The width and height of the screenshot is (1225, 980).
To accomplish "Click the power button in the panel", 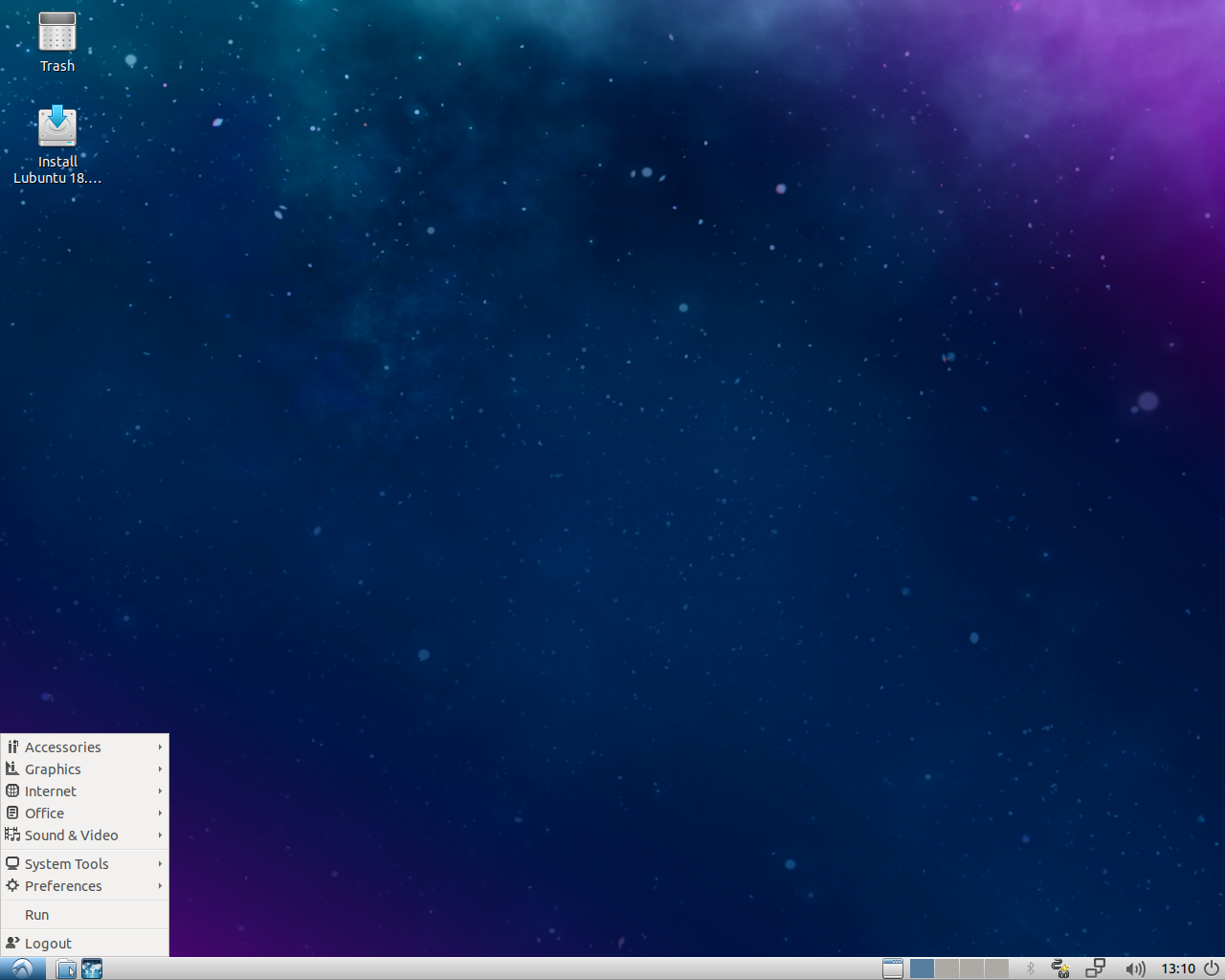I will [x=1212, y=969].
